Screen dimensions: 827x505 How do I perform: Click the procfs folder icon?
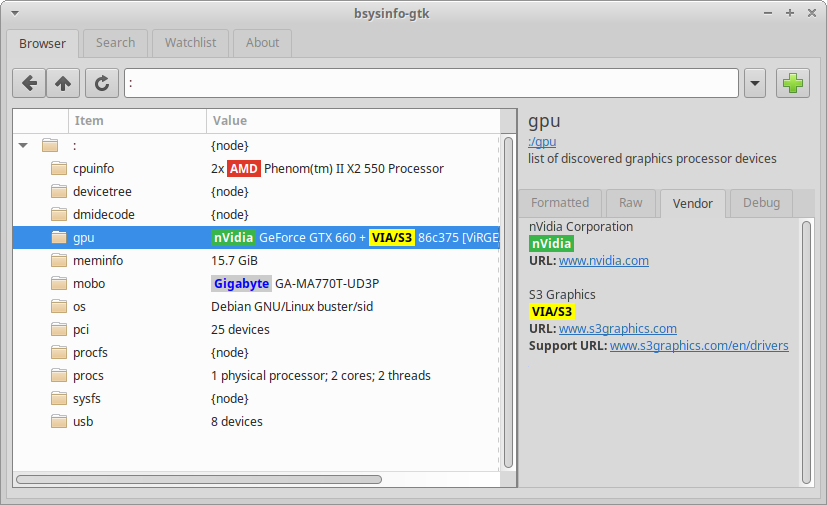[59, 352]
